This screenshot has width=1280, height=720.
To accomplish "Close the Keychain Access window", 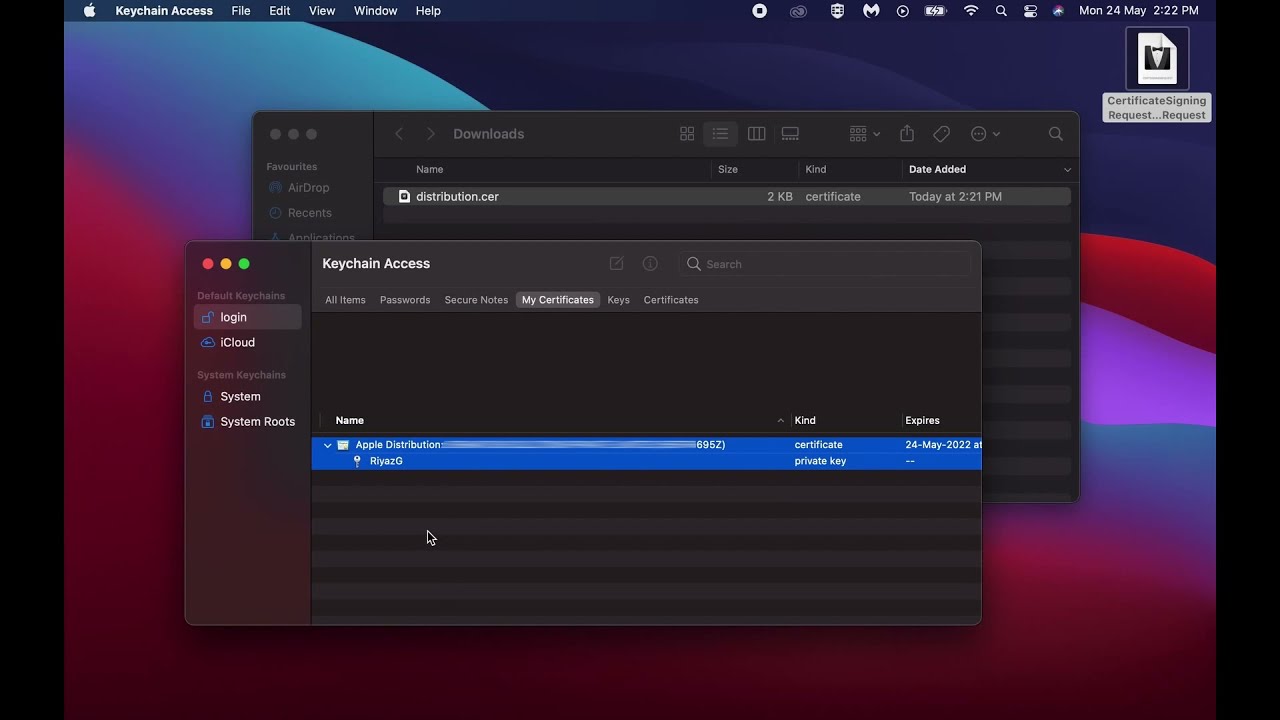I will click(x=208, y=264).
